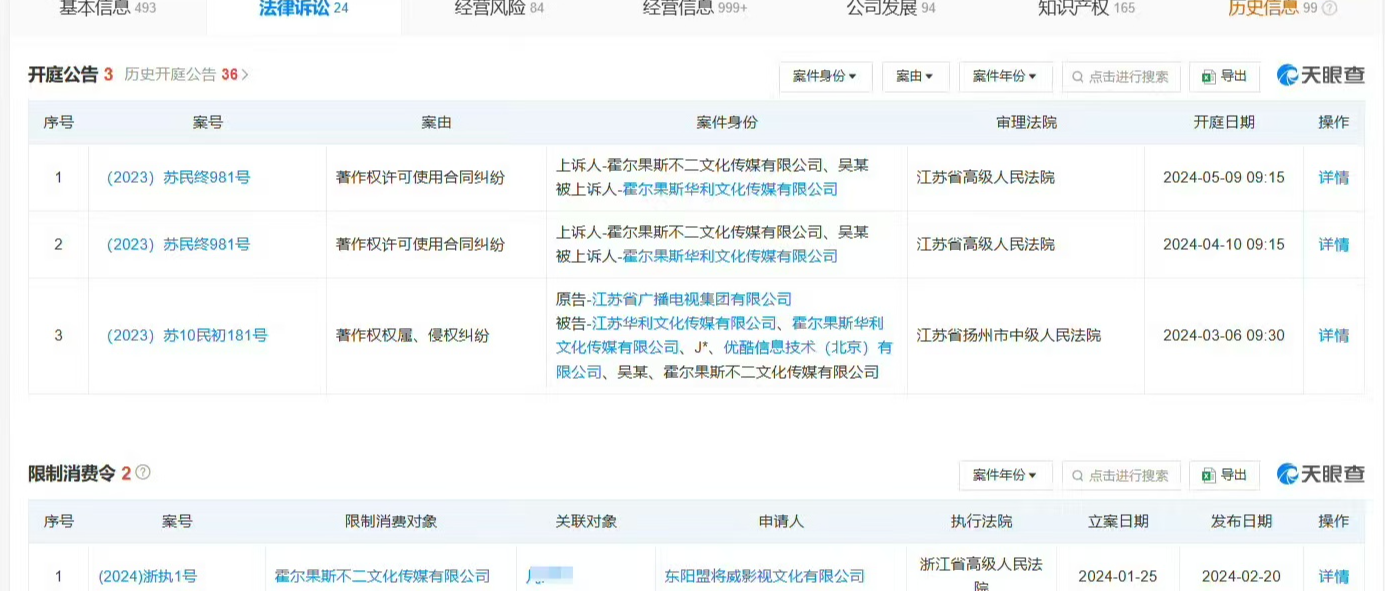Screen dimensions: 1385x591
Task: Click the search field in 限制消费令 section
Action: [x=1121, y=475]
